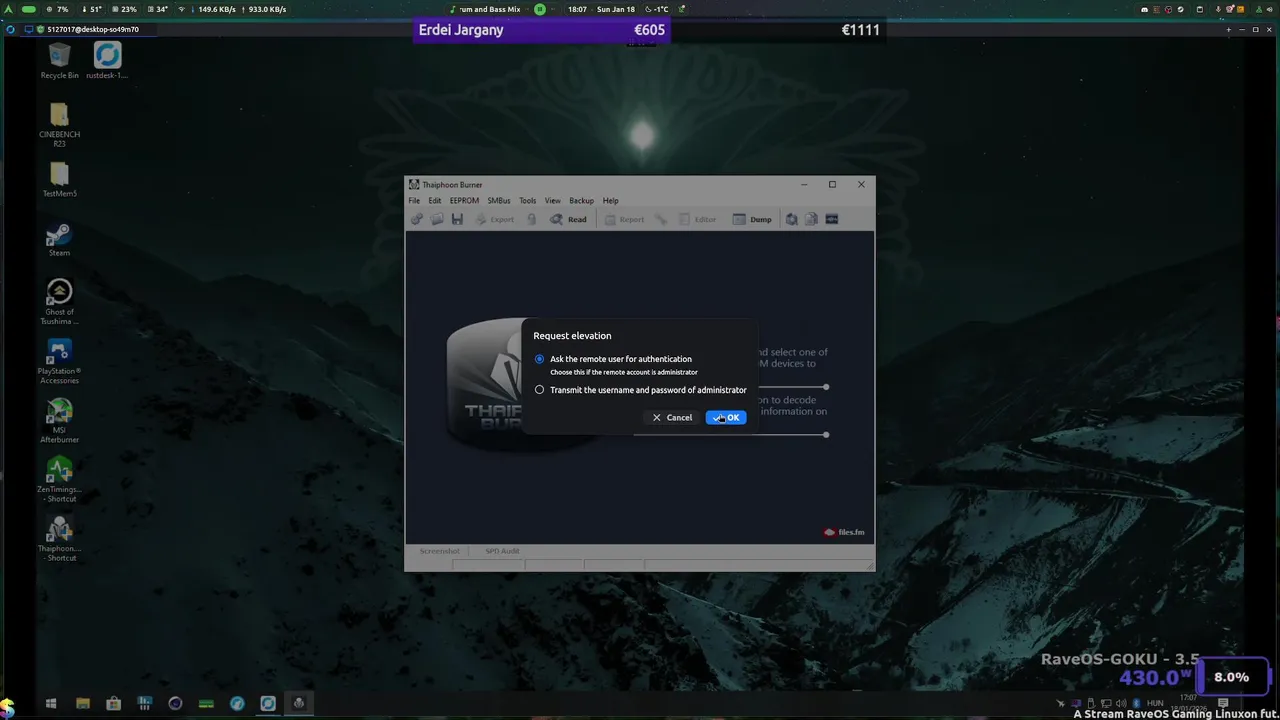The image size is (1280, 720).
Task: Click memory chip icon at toolbar end
Action: (x=831, y=219)
